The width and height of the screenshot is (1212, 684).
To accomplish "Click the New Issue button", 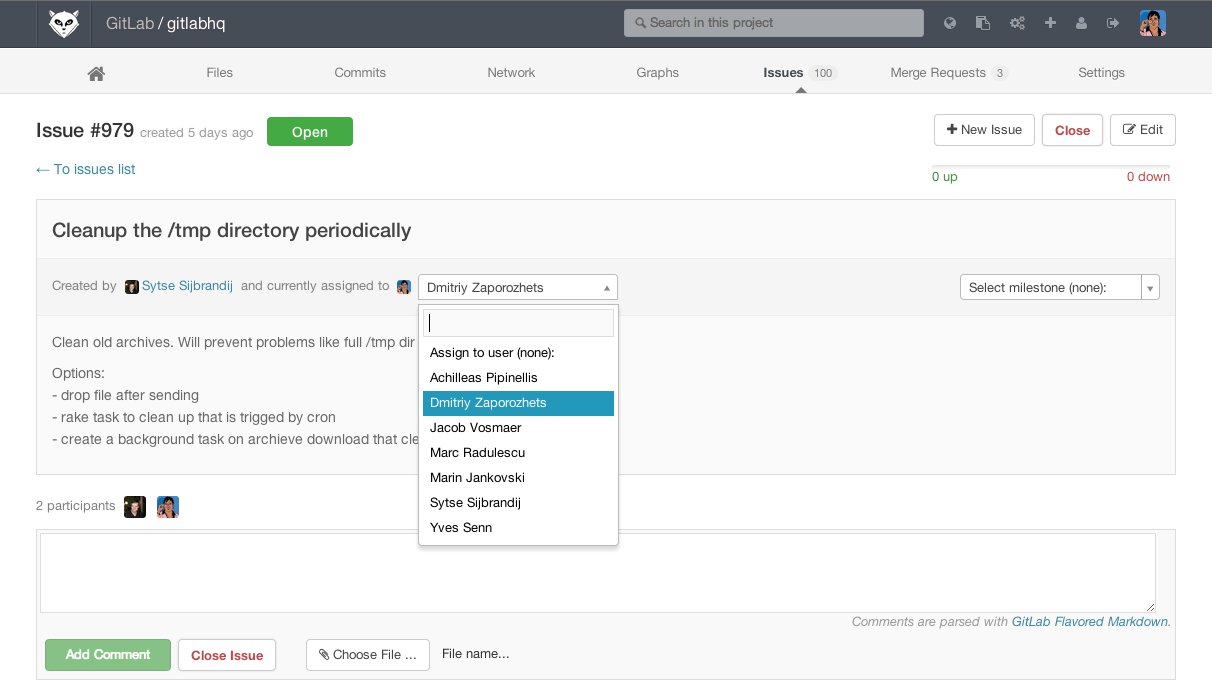I will pyautogui.click(x=984, y=130).
